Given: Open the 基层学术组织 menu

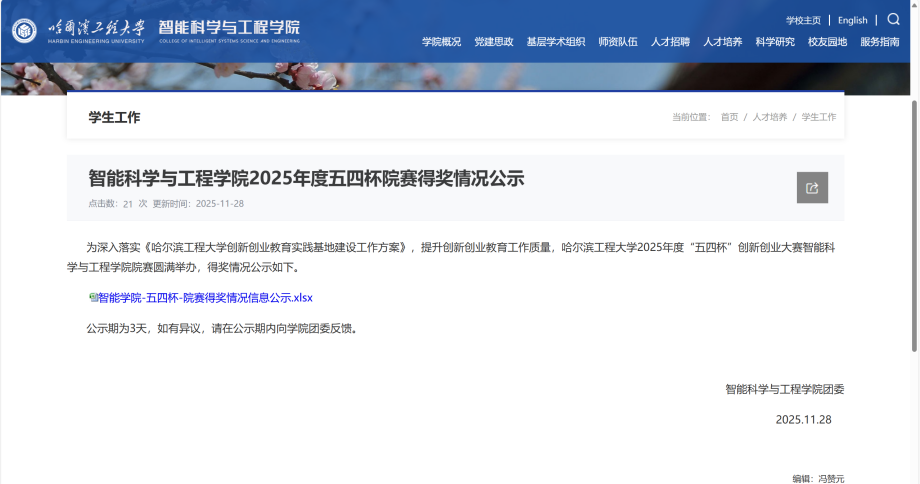Looking at the screenshot, I should tap(556, 42).
